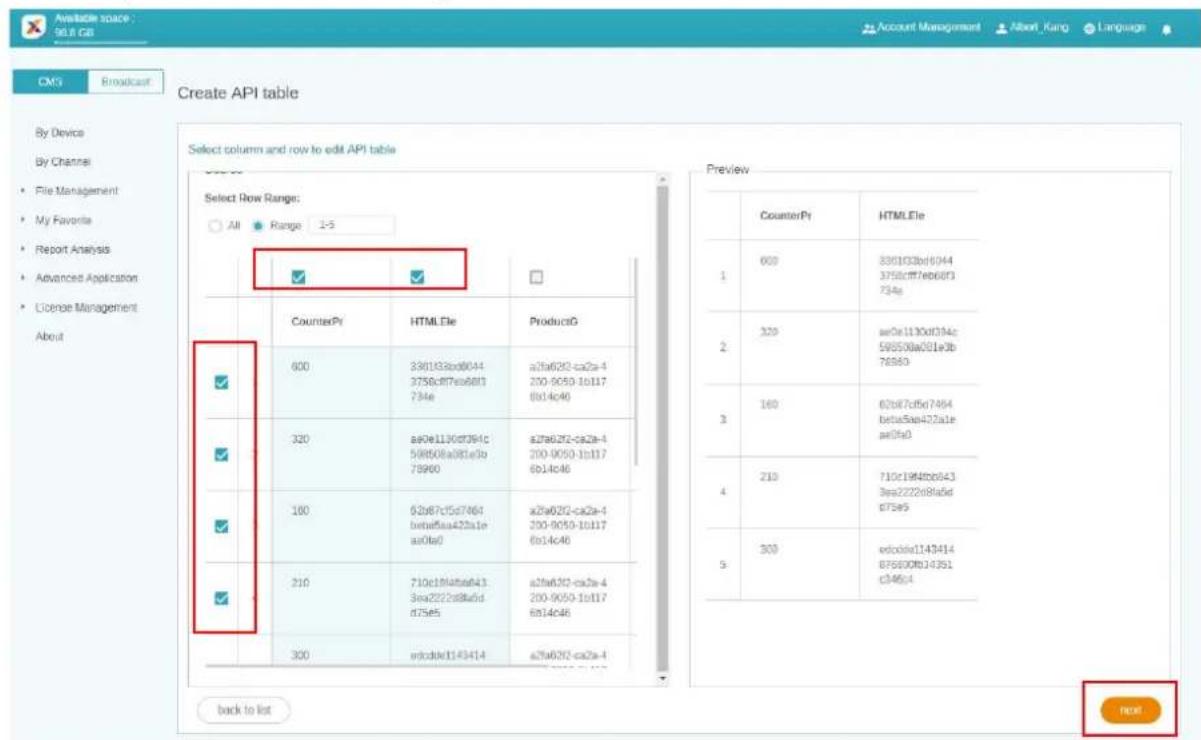Click the scrollbar down arrow of the table
The width and height of the screenshot is (1201, 740).
pyautogui.click(x=662, y=678)
